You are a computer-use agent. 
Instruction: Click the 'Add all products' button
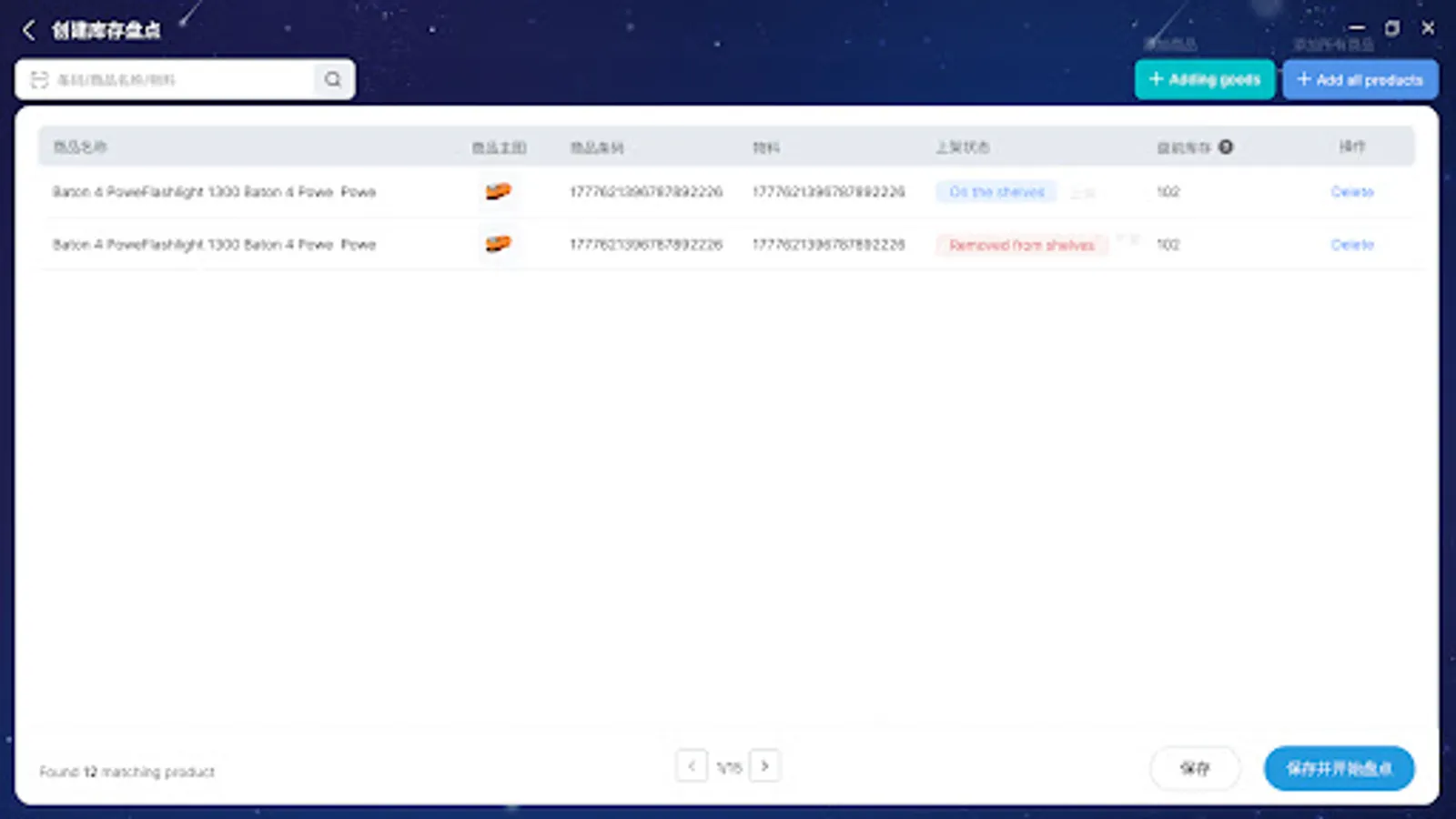click(x=1360, y=79)
